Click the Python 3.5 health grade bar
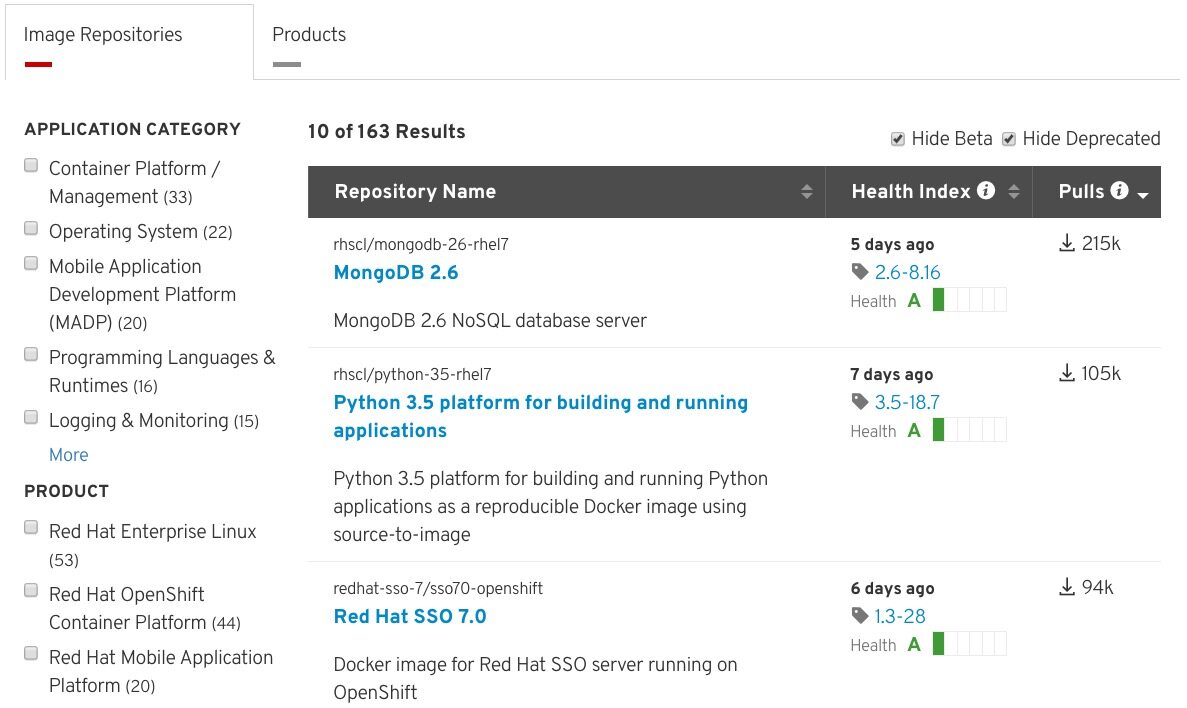 click(970, 430)
